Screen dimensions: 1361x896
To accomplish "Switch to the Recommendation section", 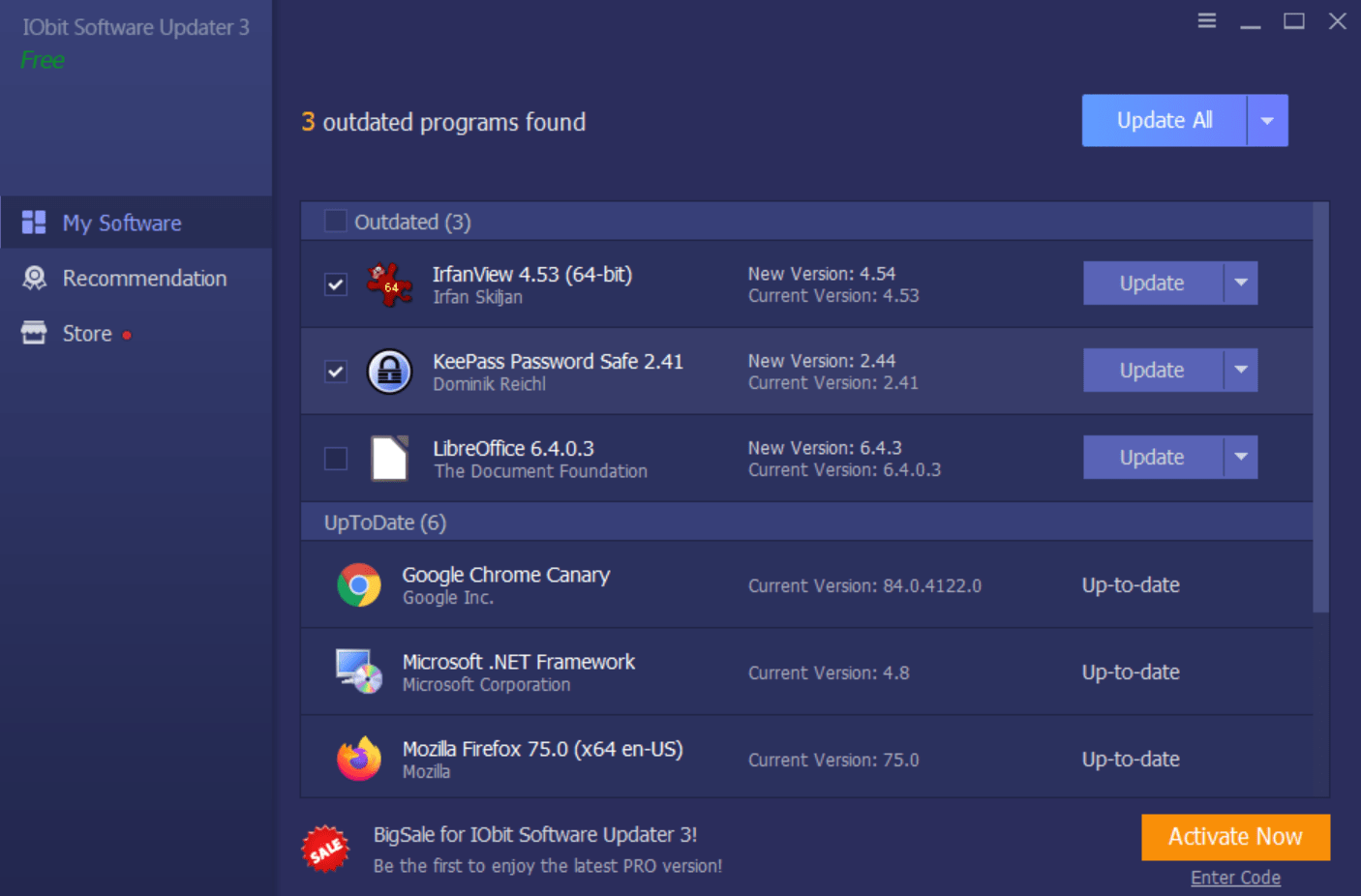I will (144, 279).
